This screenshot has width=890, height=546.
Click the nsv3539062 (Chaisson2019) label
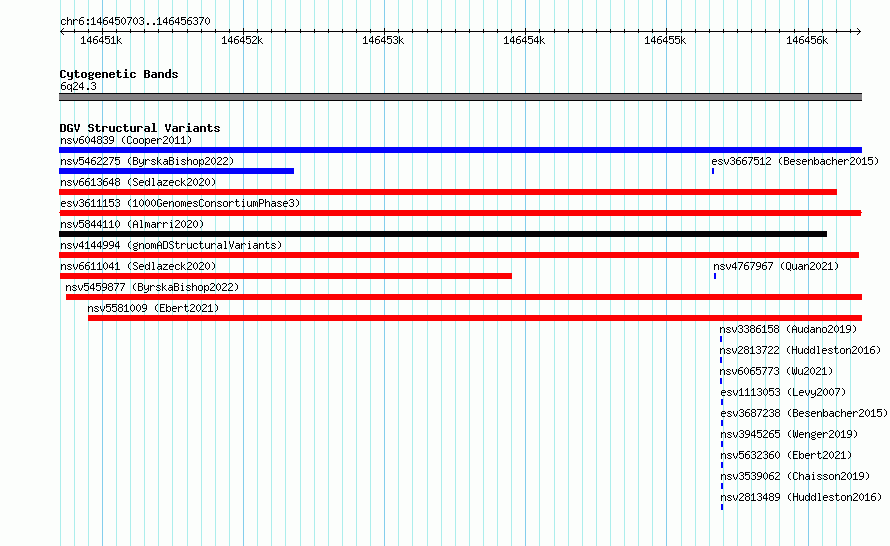pos(795,476)
